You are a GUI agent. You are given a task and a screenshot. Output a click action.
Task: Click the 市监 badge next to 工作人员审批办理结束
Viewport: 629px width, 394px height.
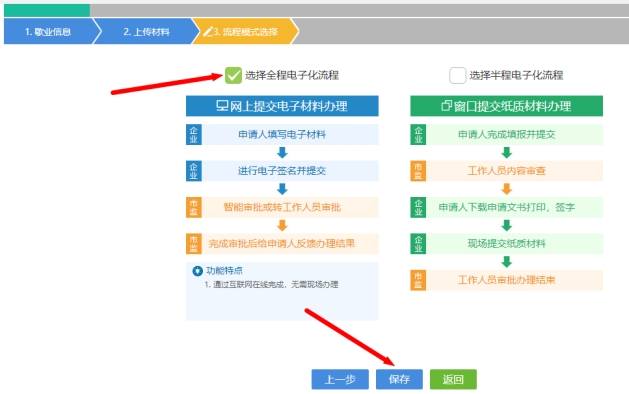418,280
